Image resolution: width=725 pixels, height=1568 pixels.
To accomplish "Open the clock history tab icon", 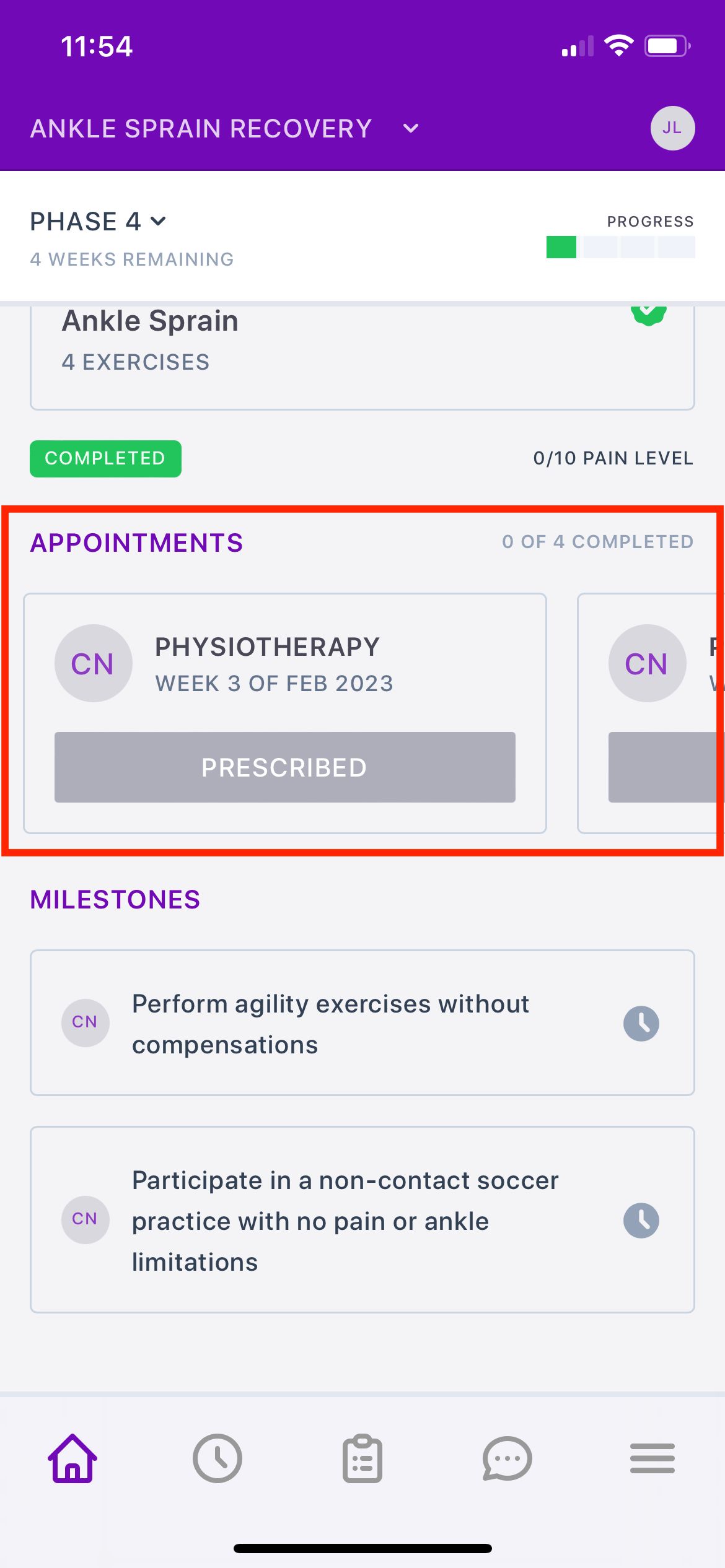I will click(217, 1458).
